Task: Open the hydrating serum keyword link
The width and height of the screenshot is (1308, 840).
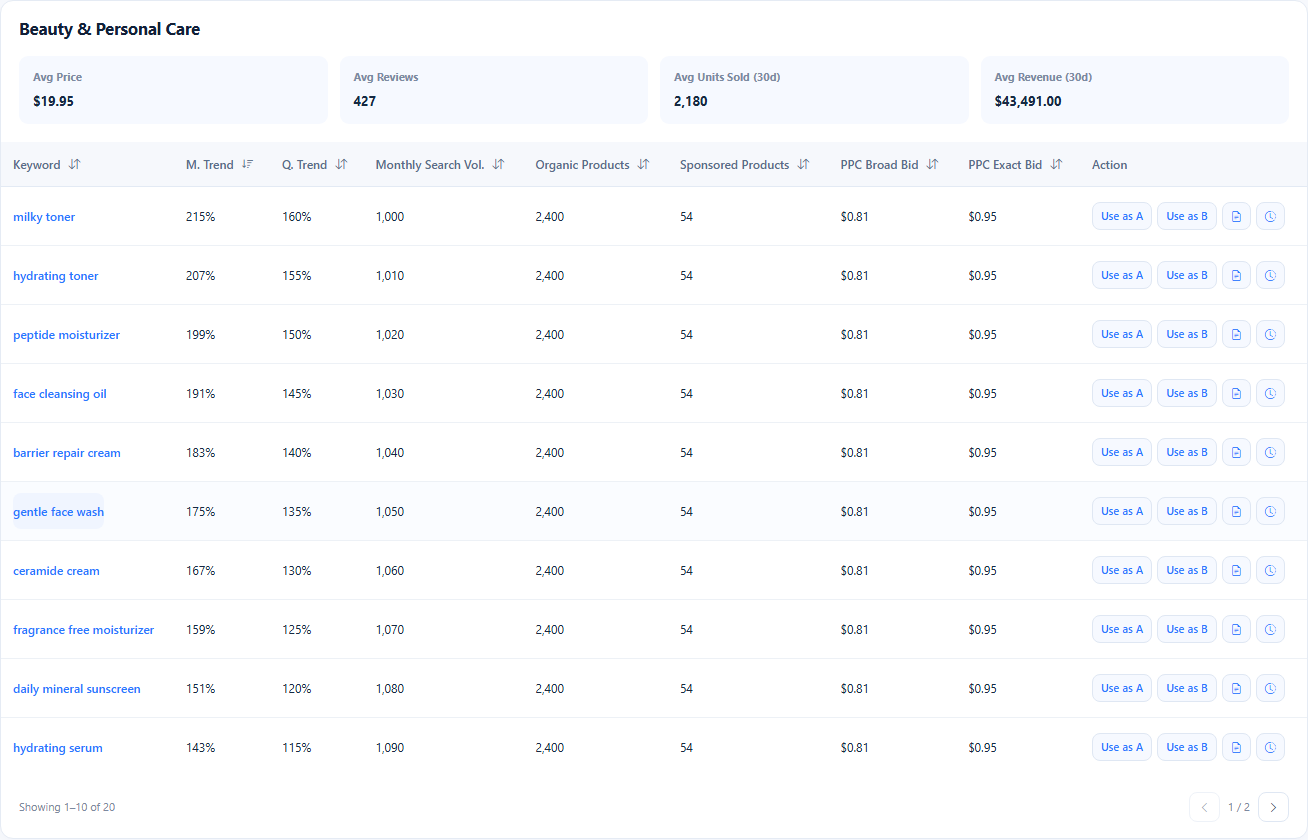Action: pos(58,748)
